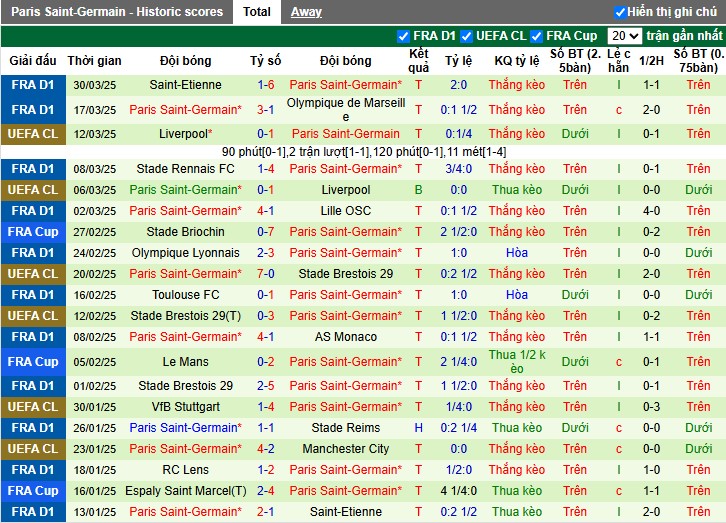Toggle the FRA D1 filter checkbox
726x523 pixels.
pyautogui.click(x=403, y=36)
